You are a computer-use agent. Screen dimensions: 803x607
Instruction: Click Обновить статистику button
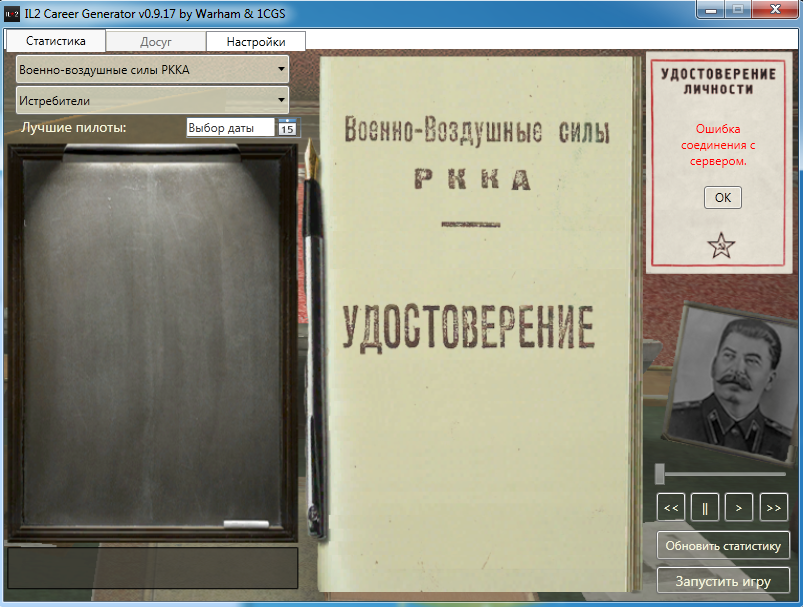[723, 546]
